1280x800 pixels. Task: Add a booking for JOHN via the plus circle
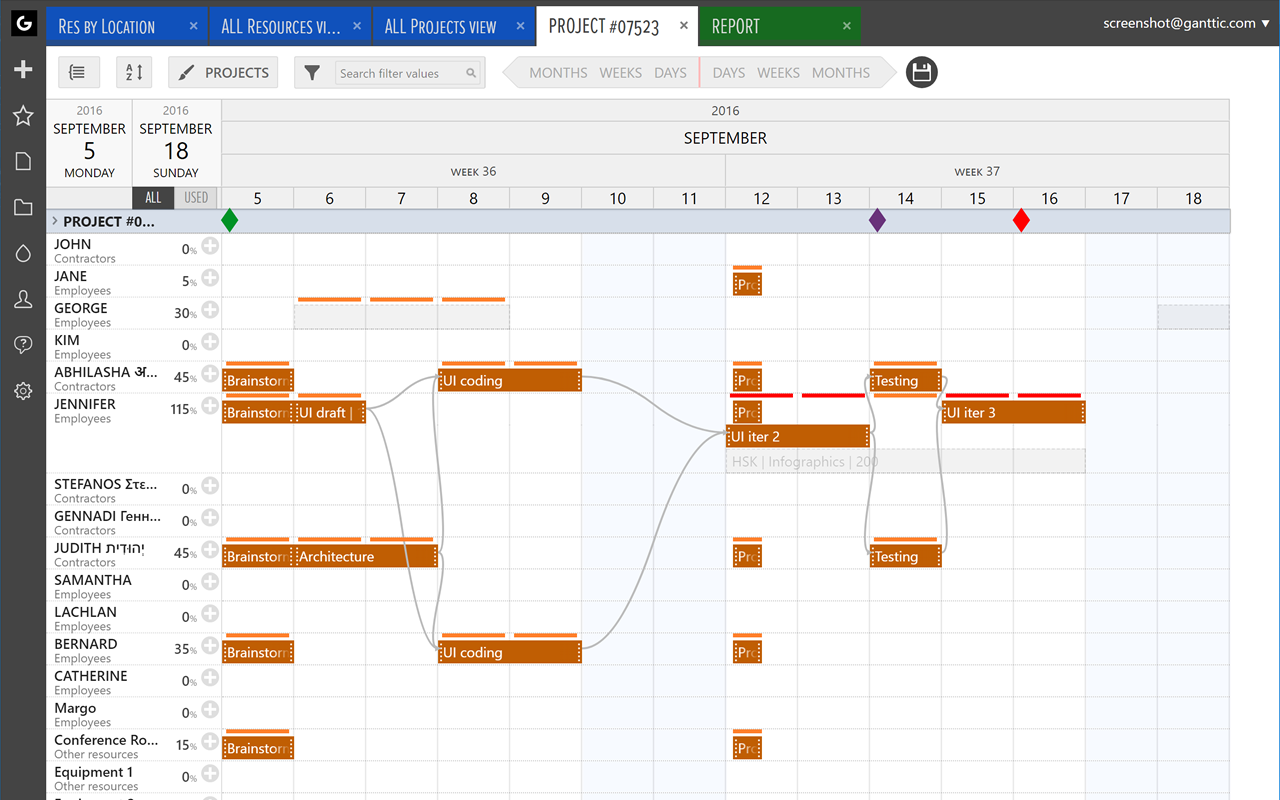[209, 245]
